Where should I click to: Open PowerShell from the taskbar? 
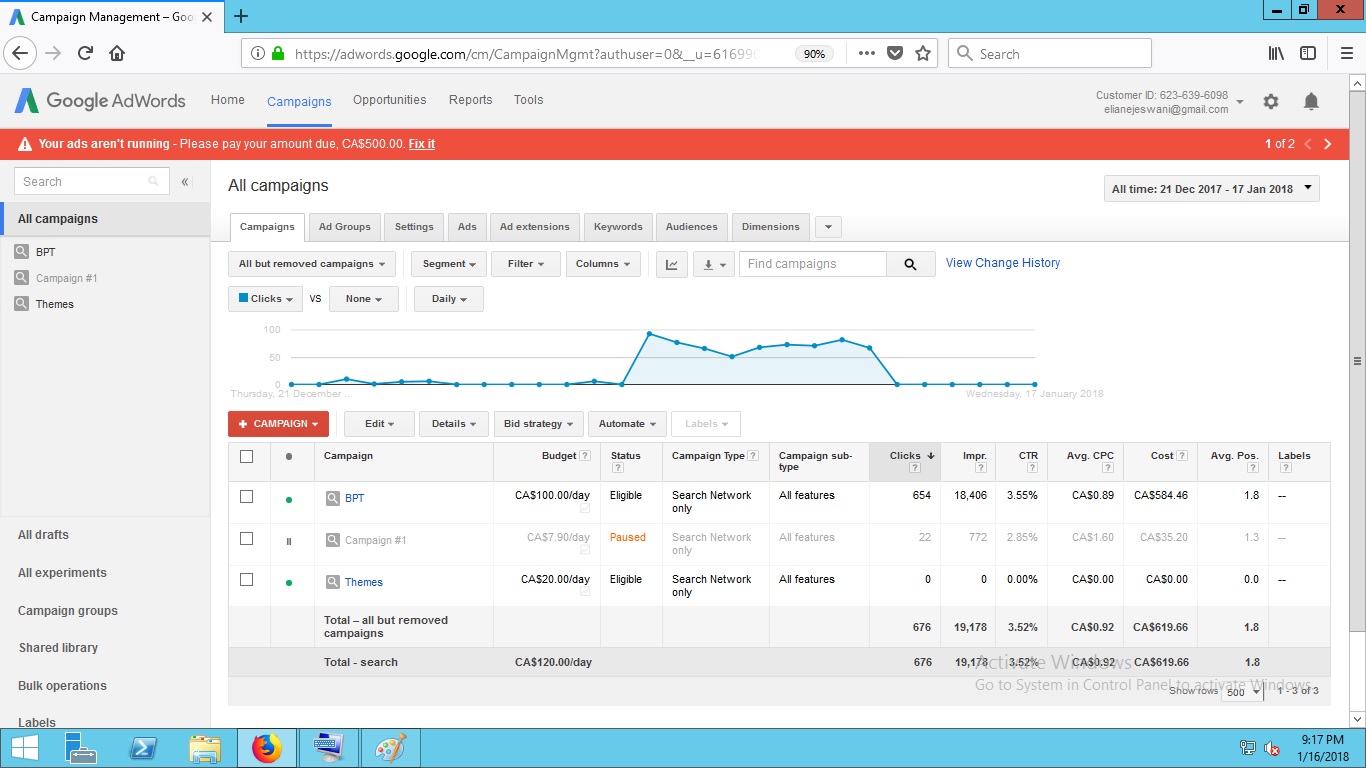click(x=143, y=748)
